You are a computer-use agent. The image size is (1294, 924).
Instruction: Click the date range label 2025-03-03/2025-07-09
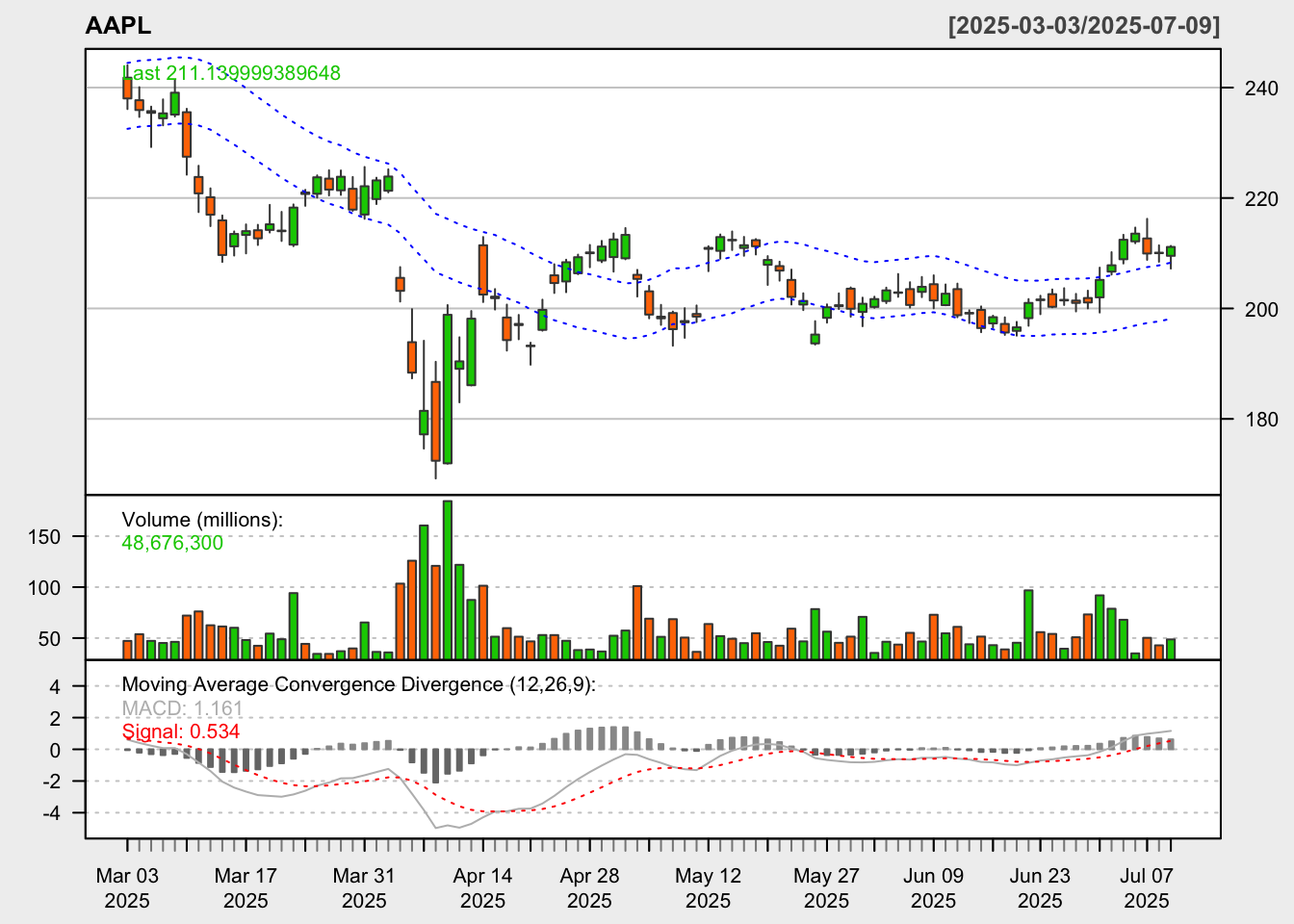(1084, 26)
